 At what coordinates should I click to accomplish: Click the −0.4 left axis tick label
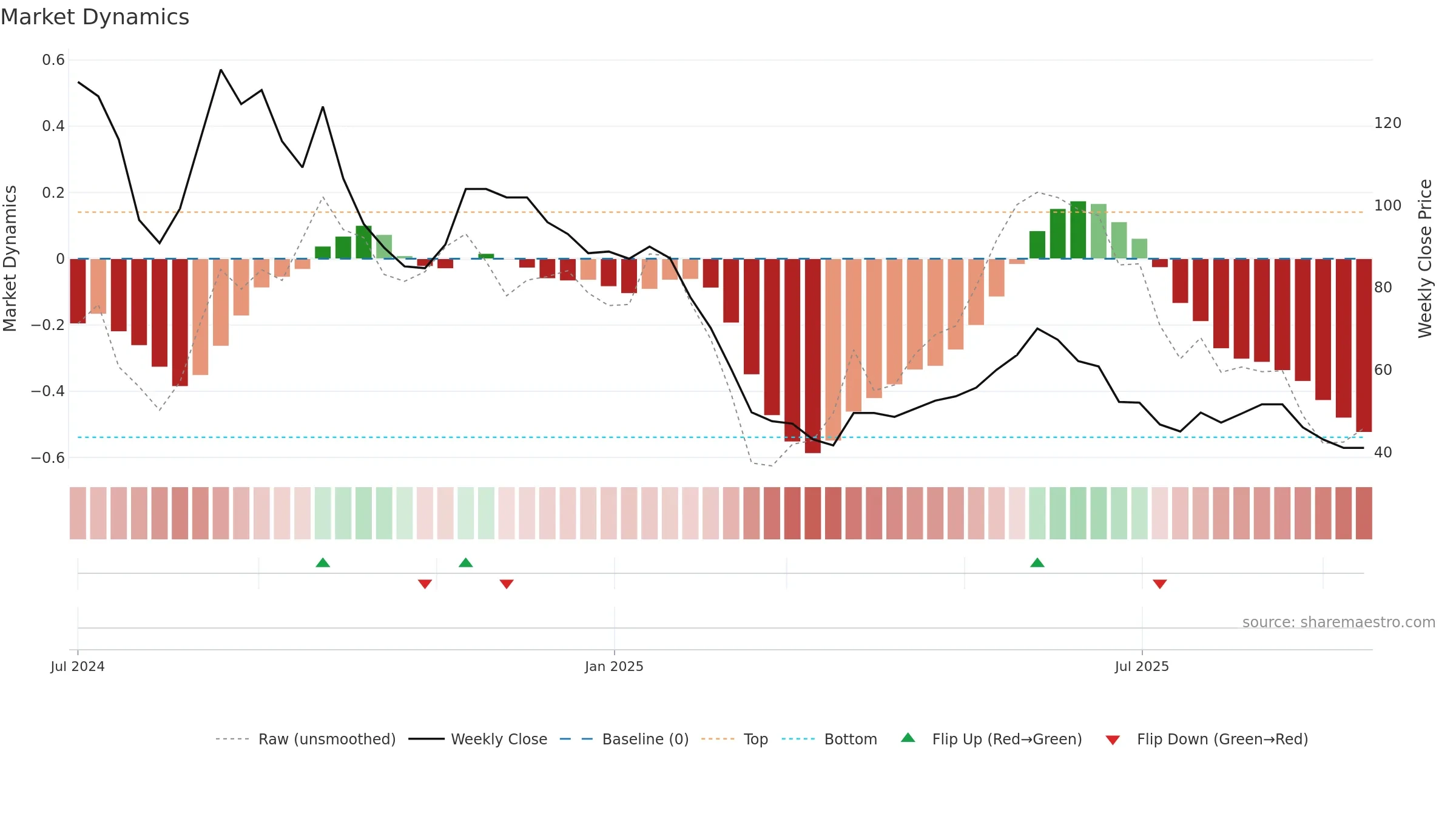click(x=48, y=391)
